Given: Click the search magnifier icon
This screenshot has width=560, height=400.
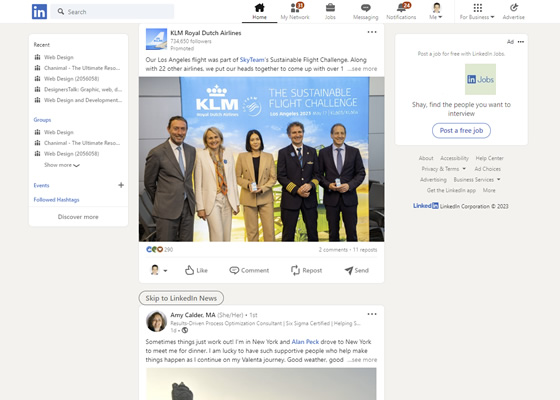Looking at the screenshot, I should click(x=61, y=11).
